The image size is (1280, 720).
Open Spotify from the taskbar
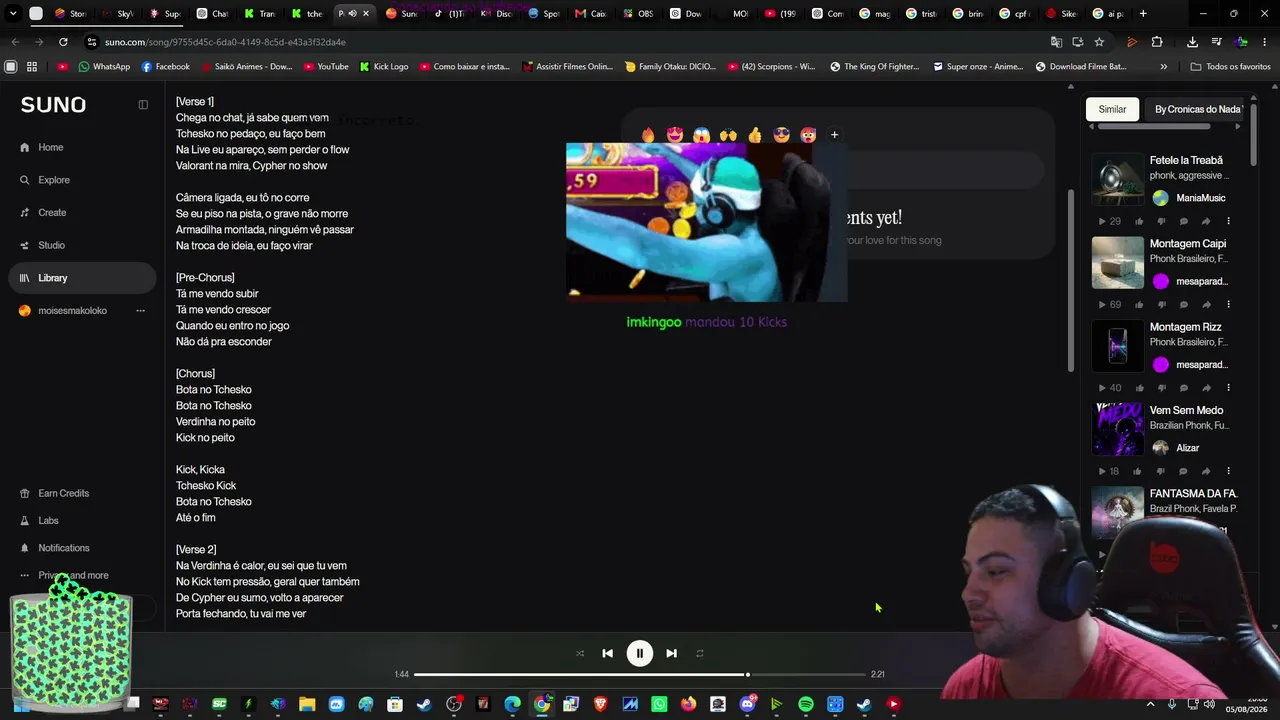(x=806, y=705)
